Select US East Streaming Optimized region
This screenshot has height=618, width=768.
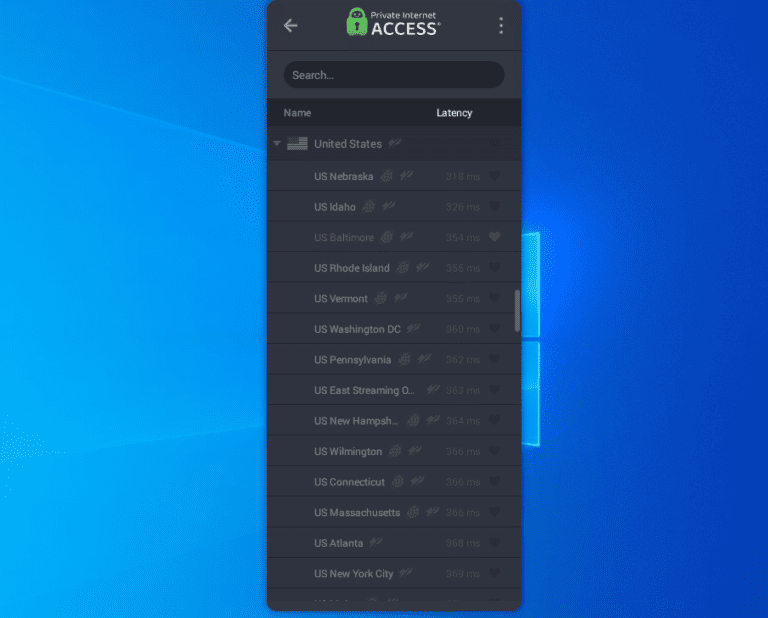tap(394, 390)
